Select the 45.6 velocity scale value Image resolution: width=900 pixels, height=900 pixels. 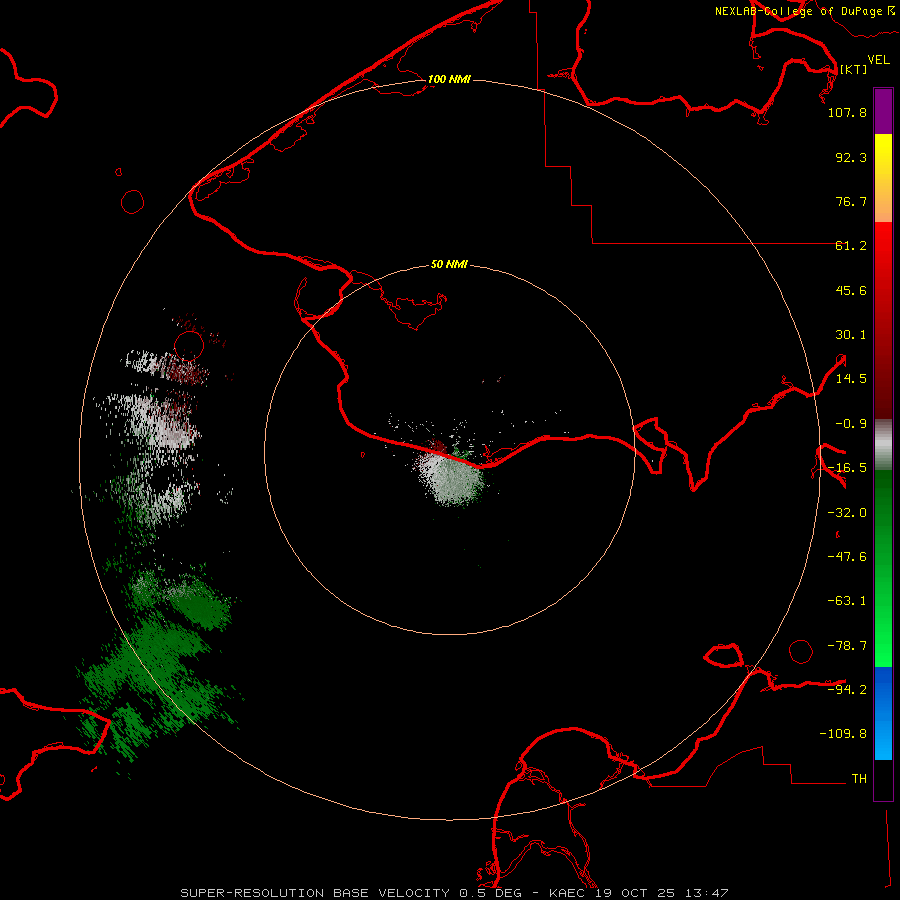[851, 290]
